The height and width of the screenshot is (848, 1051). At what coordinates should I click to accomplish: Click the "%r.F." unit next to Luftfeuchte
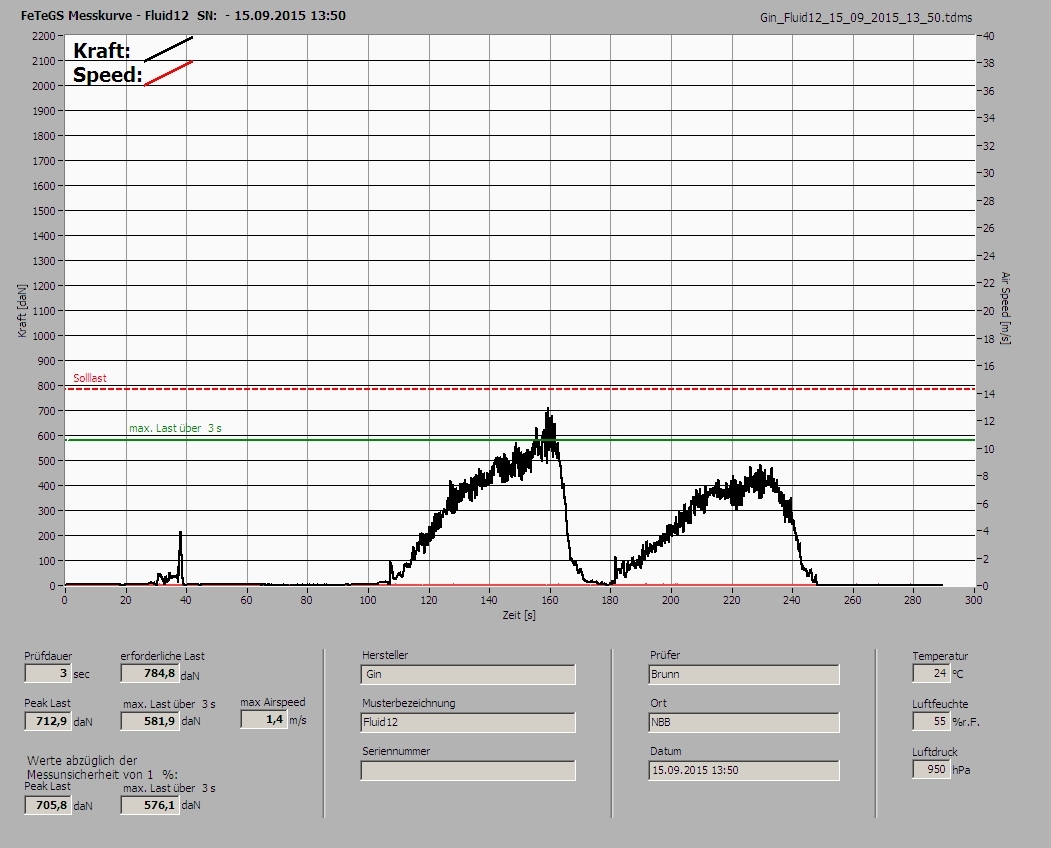[x=965, y=722]
